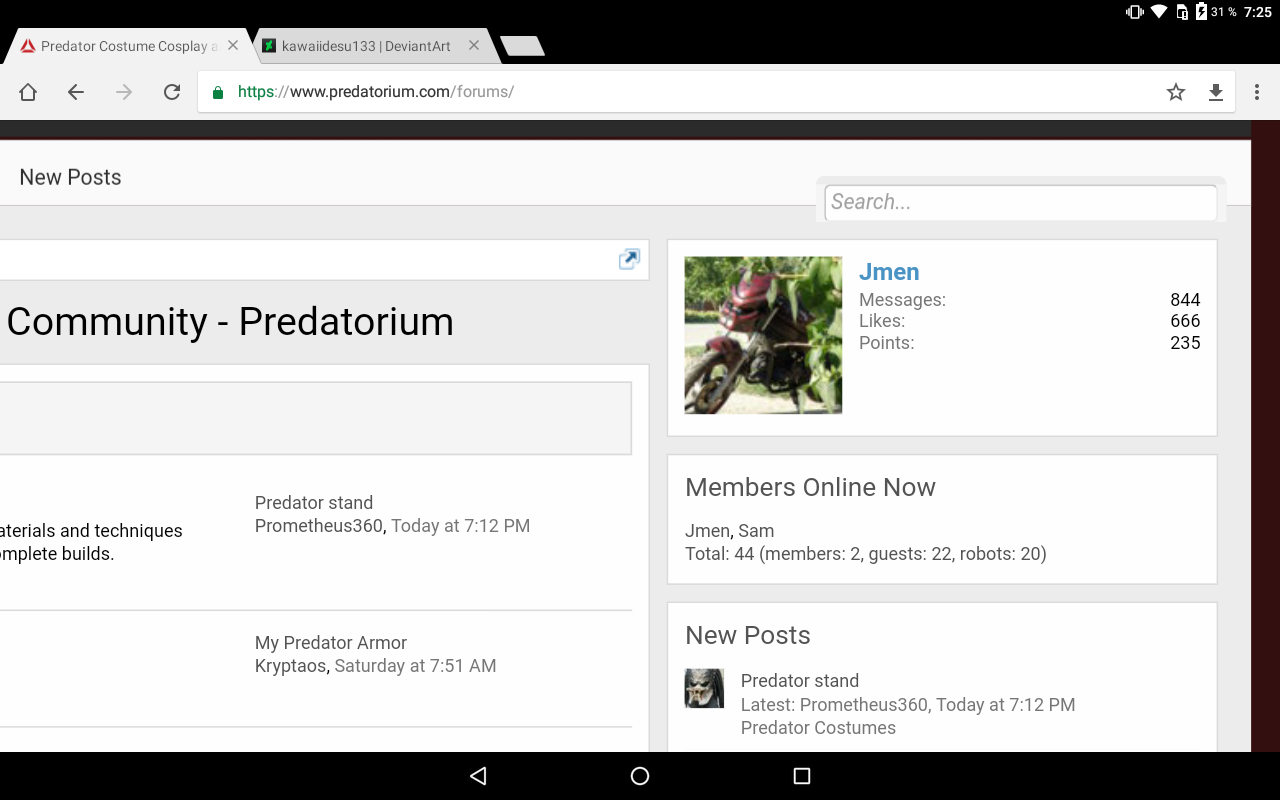Open the Predator mask avatar thumbnail

point(704,689)
